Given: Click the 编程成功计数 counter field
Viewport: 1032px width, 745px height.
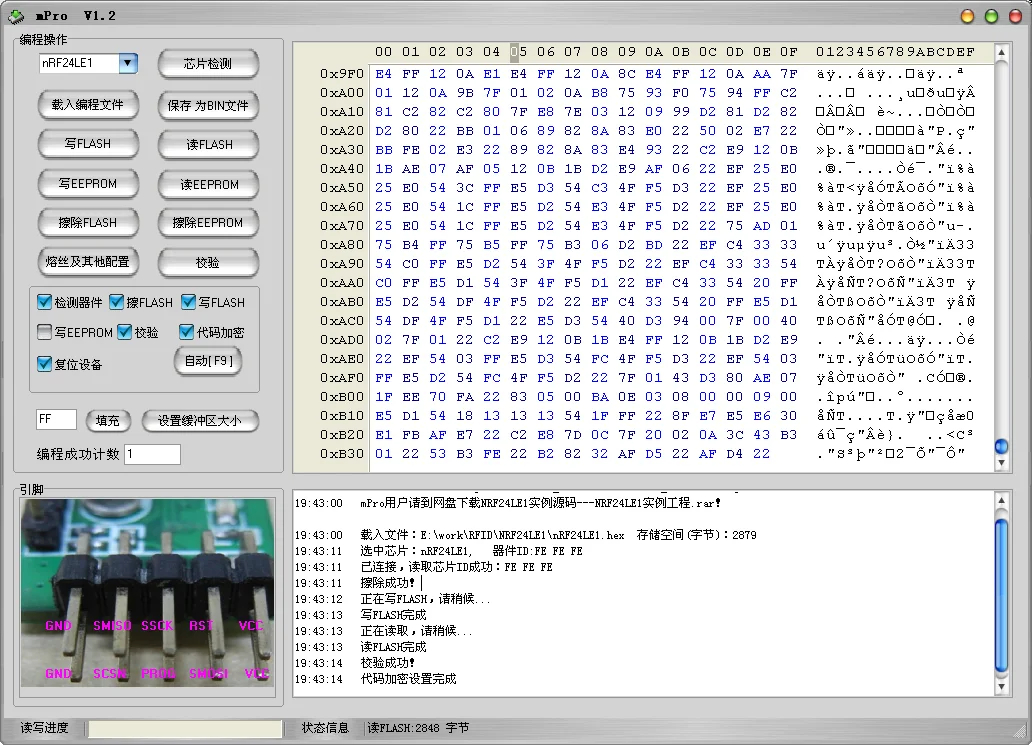Looking at the screenshot, I should coord(152,454).
